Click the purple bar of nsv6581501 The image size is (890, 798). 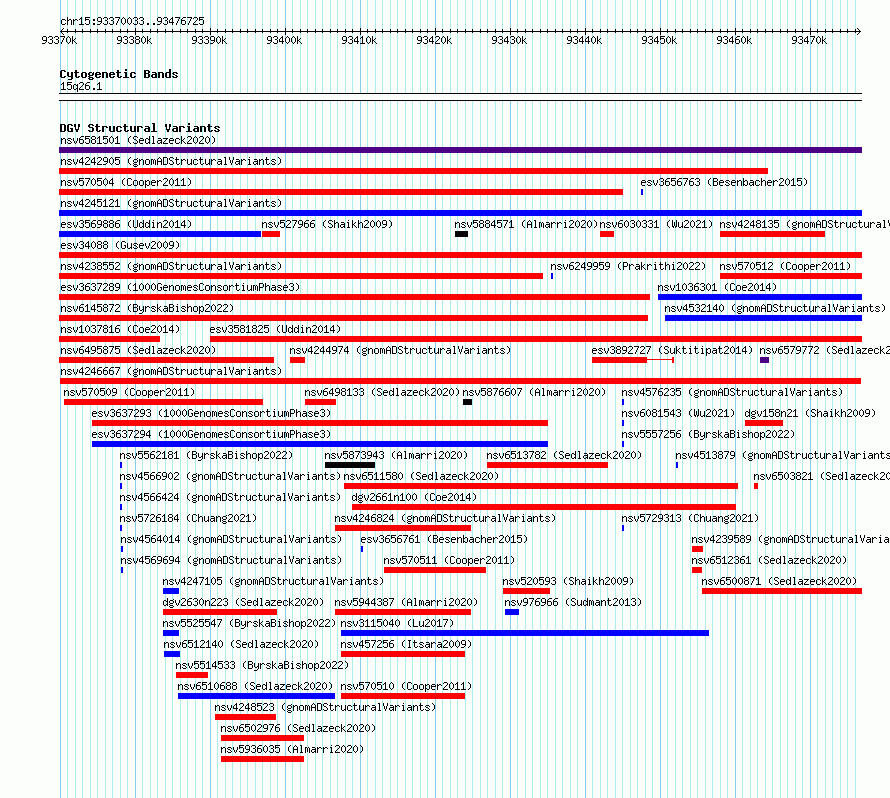pyautogui.click(x=460, y=150)
